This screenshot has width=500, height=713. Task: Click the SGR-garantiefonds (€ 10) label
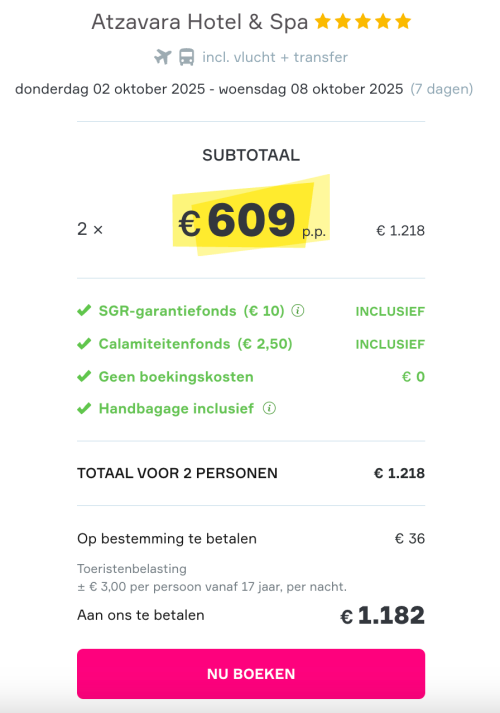click(191, 311)
